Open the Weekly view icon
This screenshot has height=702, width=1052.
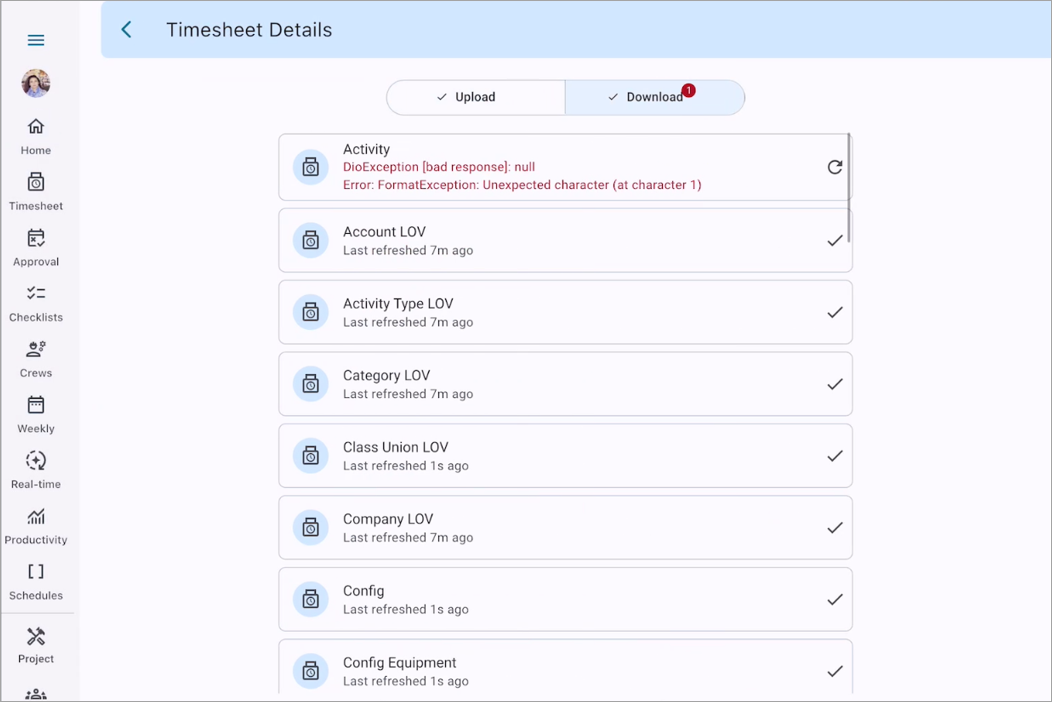pyautogui.click(x=36, y=411)
